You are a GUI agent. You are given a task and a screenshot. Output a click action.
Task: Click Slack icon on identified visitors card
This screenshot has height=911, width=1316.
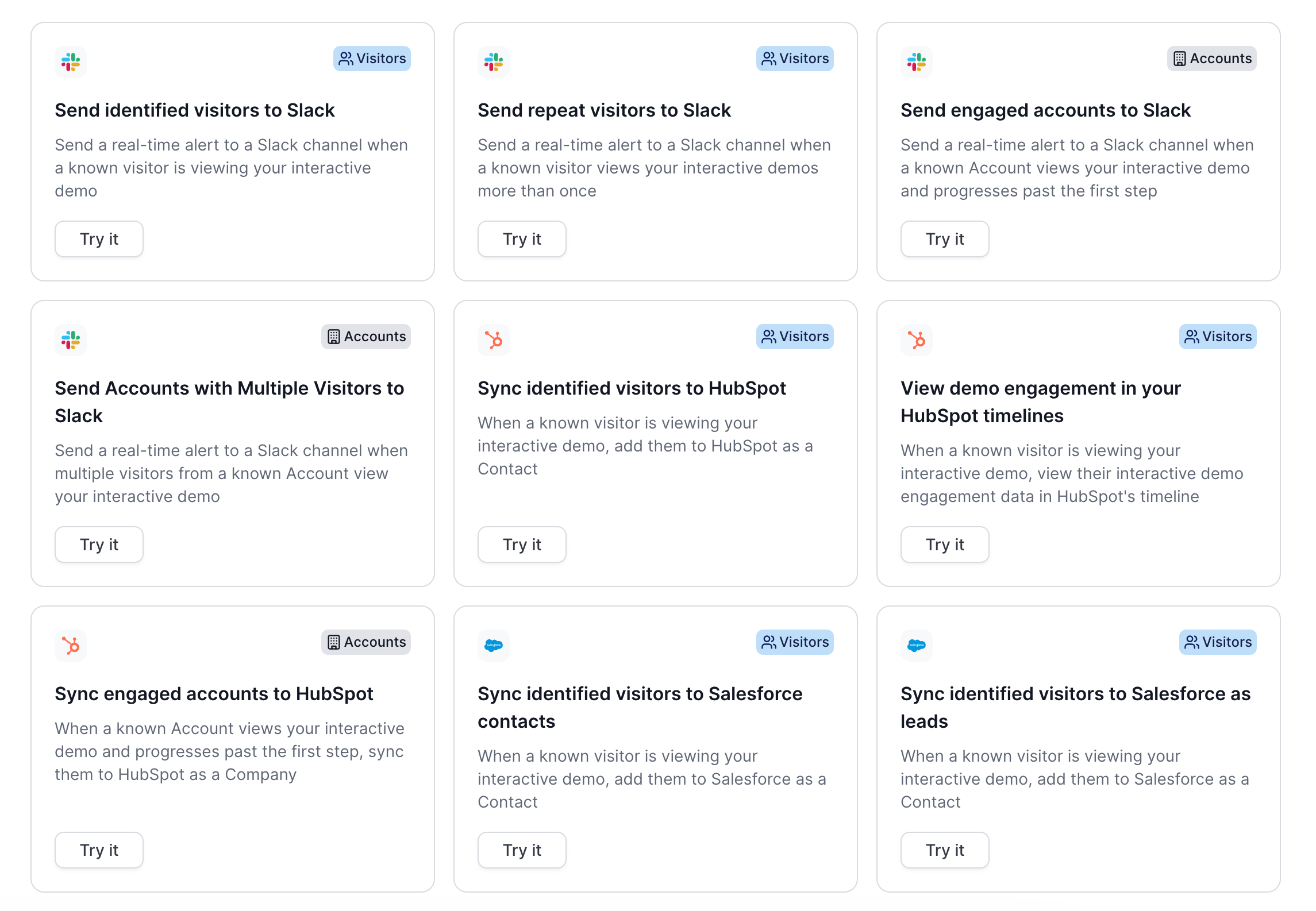(71, 61)
